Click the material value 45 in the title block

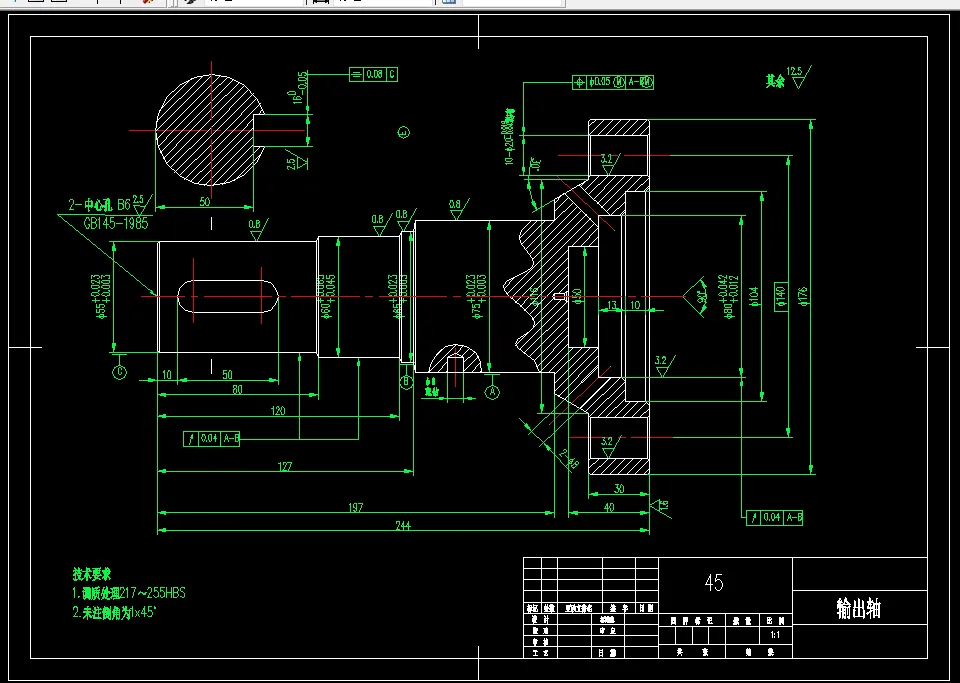point(714,583)
